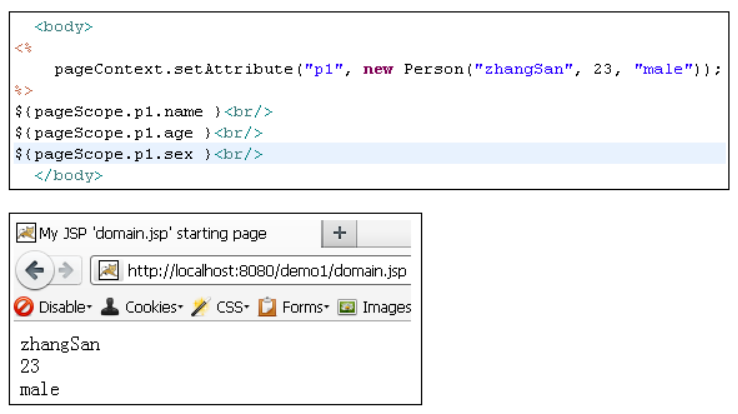This screenshot has height=414, width=738.
Task: Click the highlighted ${pageScope.p1.sex } line
Action: (369, 154)
